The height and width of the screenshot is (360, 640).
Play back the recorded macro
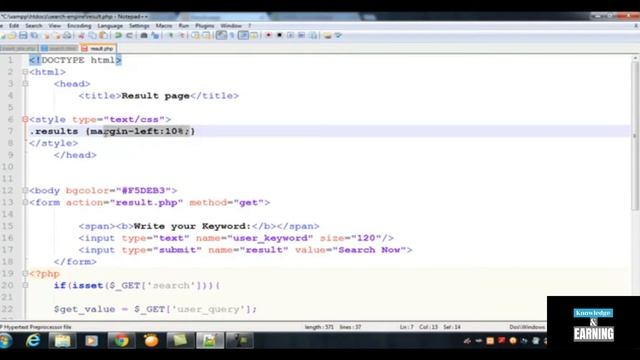click(290, 36)
